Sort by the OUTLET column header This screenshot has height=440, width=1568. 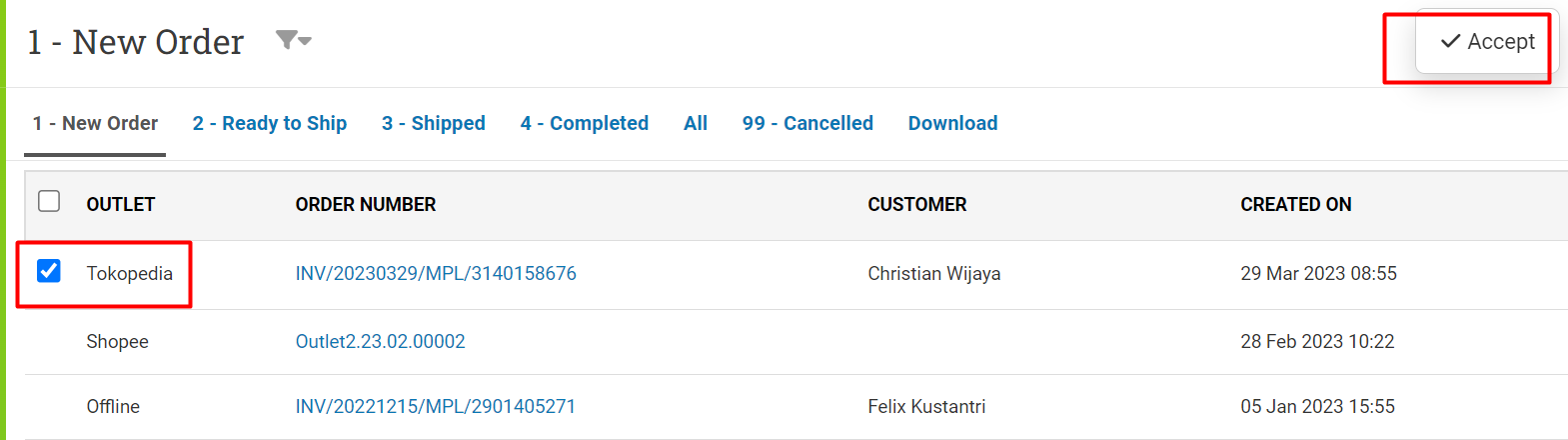[x=121, y=204]
